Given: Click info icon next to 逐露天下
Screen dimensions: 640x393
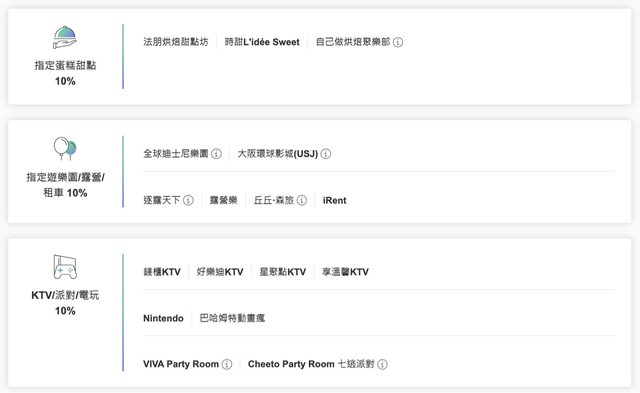Looking at the screenshot, I should pyautogui.click(x=188, y=200).
